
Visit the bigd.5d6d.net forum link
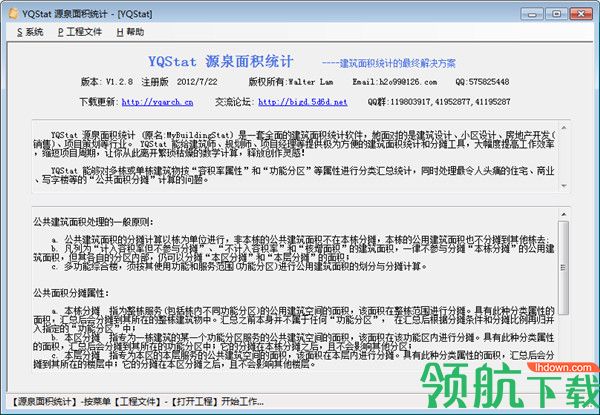pyautogui.click(x=303, y=102)
